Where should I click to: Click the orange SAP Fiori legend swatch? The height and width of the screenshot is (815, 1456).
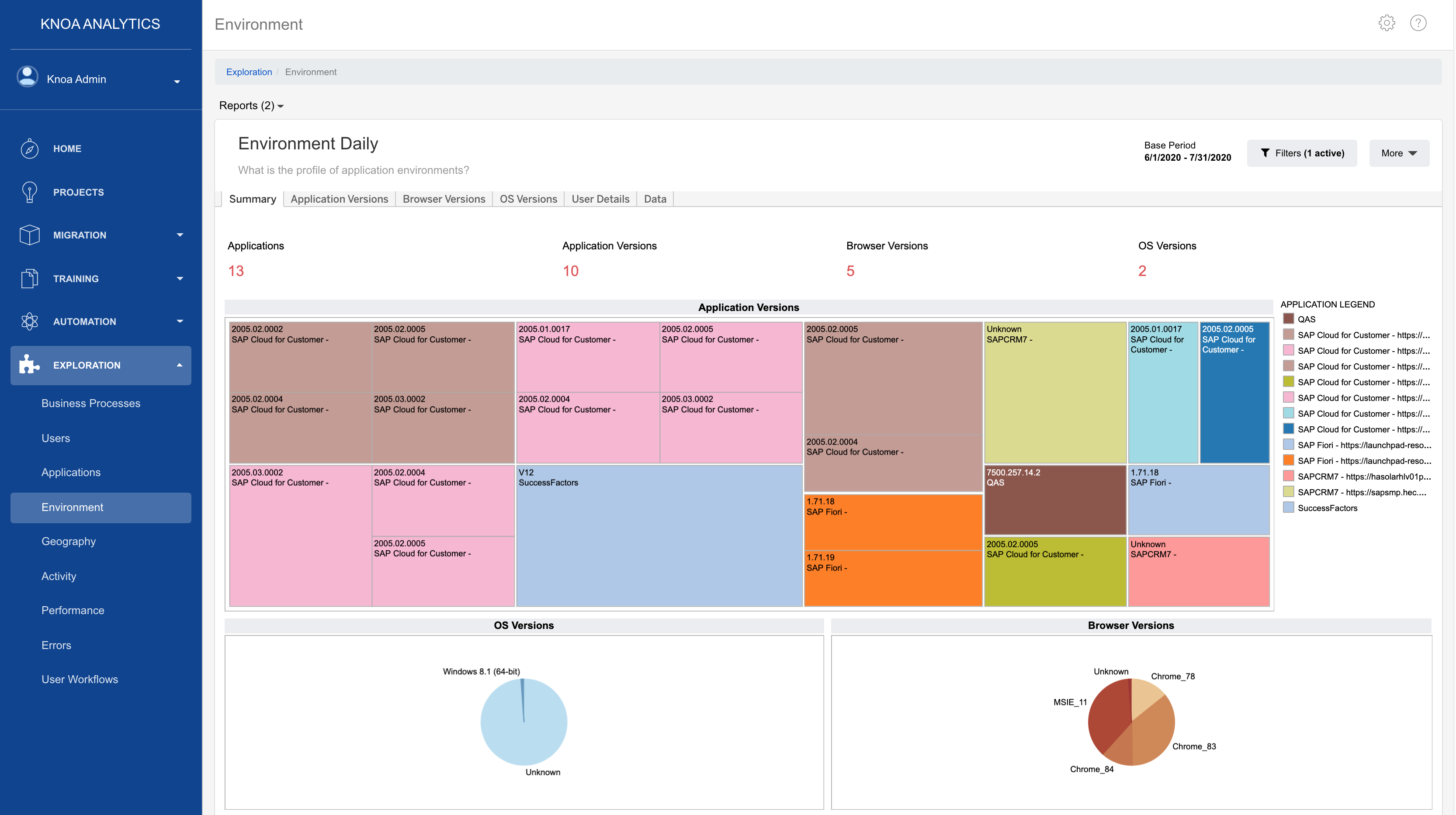[x=1288, y=460]
